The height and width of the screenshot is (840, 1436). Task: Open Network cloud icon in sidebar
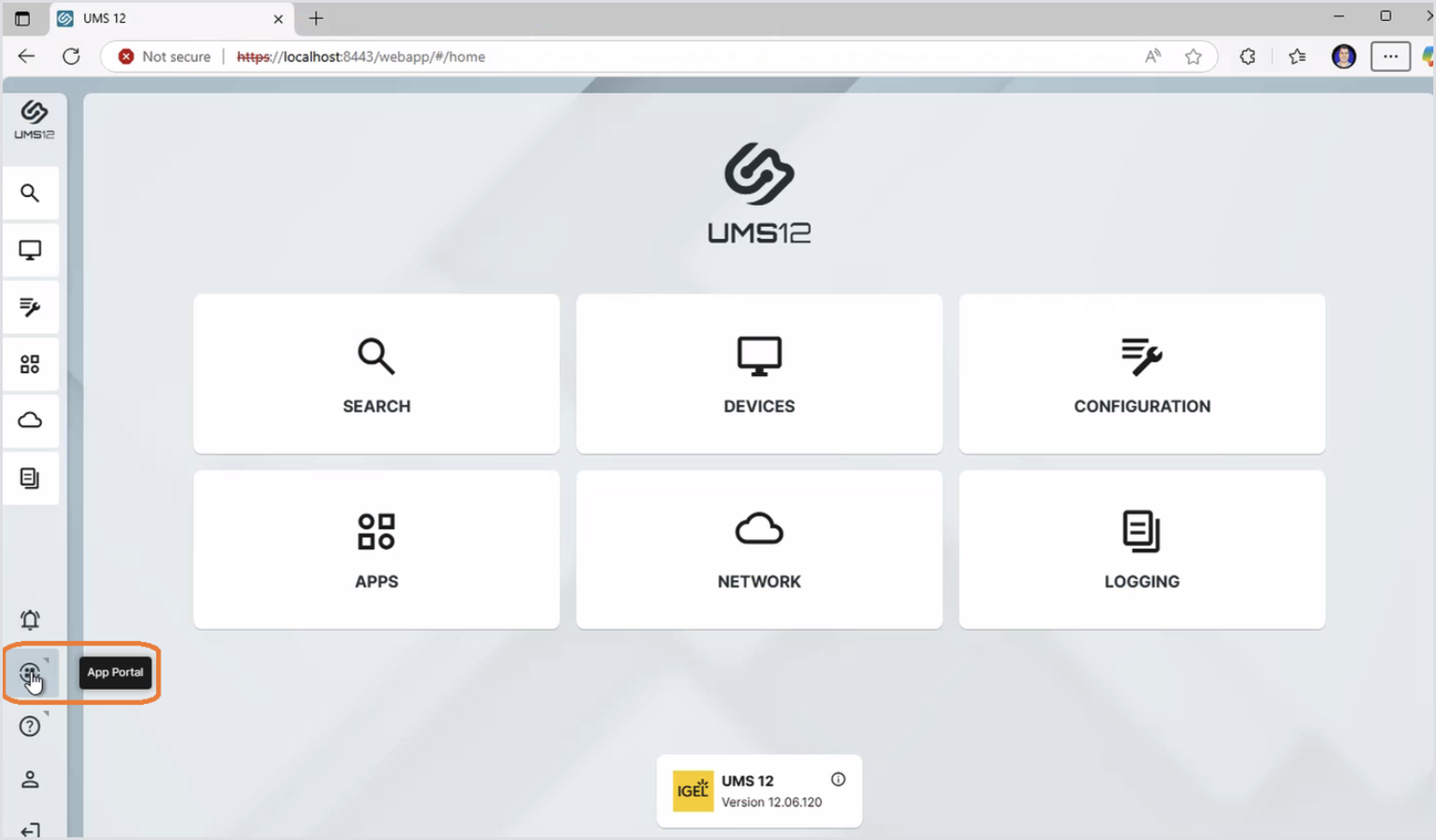click(x=30, y=420)
